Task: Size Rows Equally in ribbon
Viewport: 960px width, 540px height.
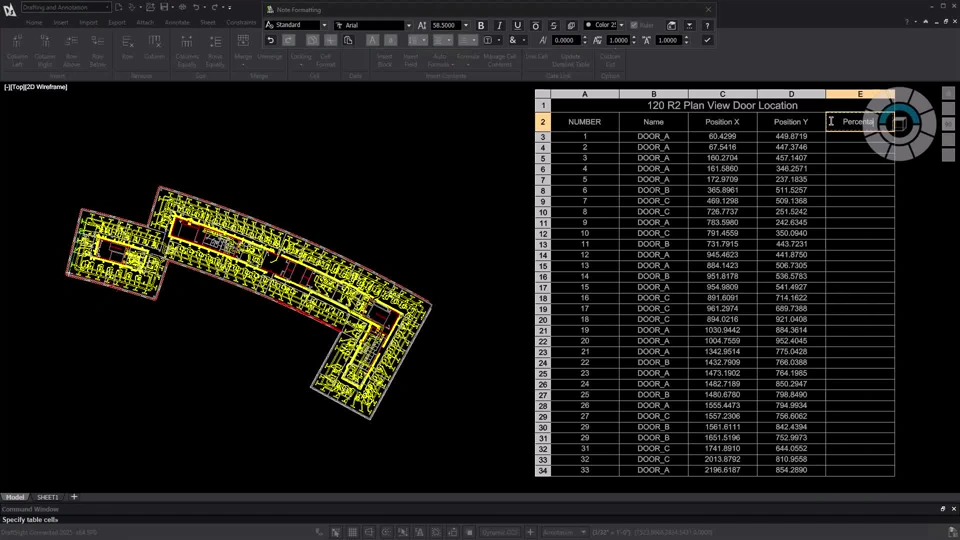Action: [215, 50]
